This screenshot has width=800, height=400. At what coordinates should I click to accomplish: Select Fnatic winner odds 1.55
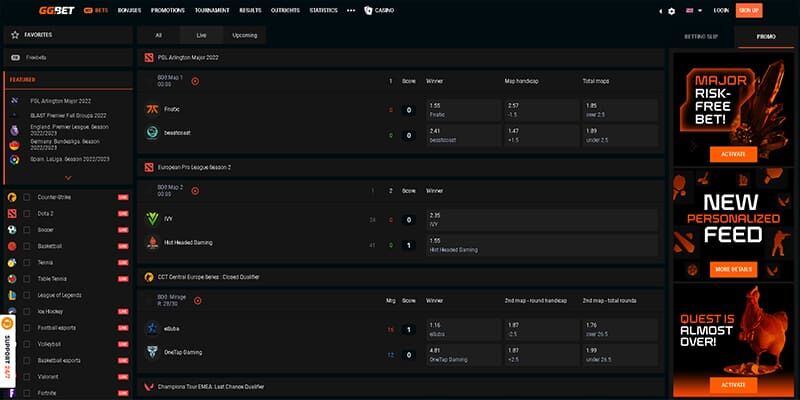(x=463, y=110)
